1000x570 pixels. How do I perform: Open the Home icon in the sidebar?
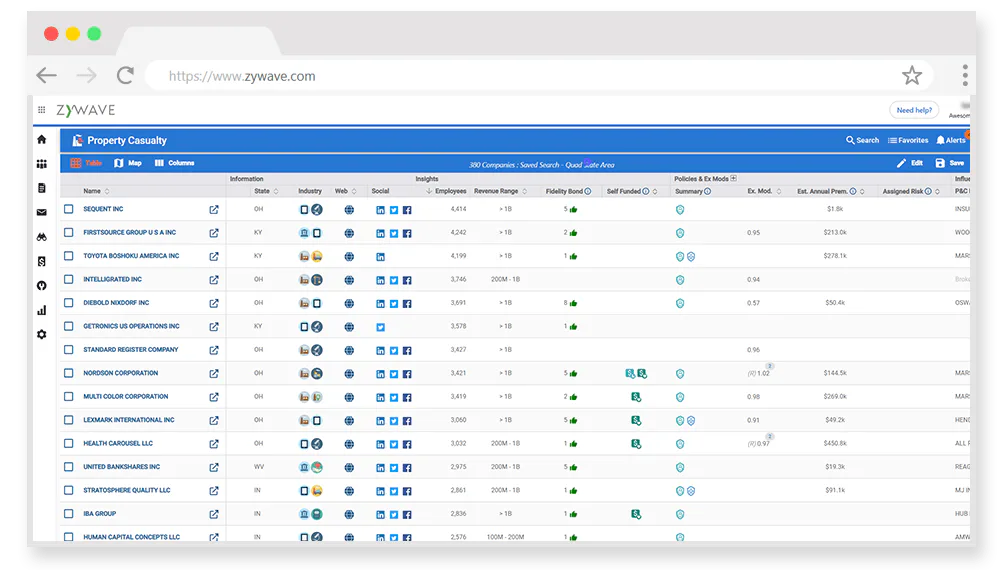[x=42, y=139]
